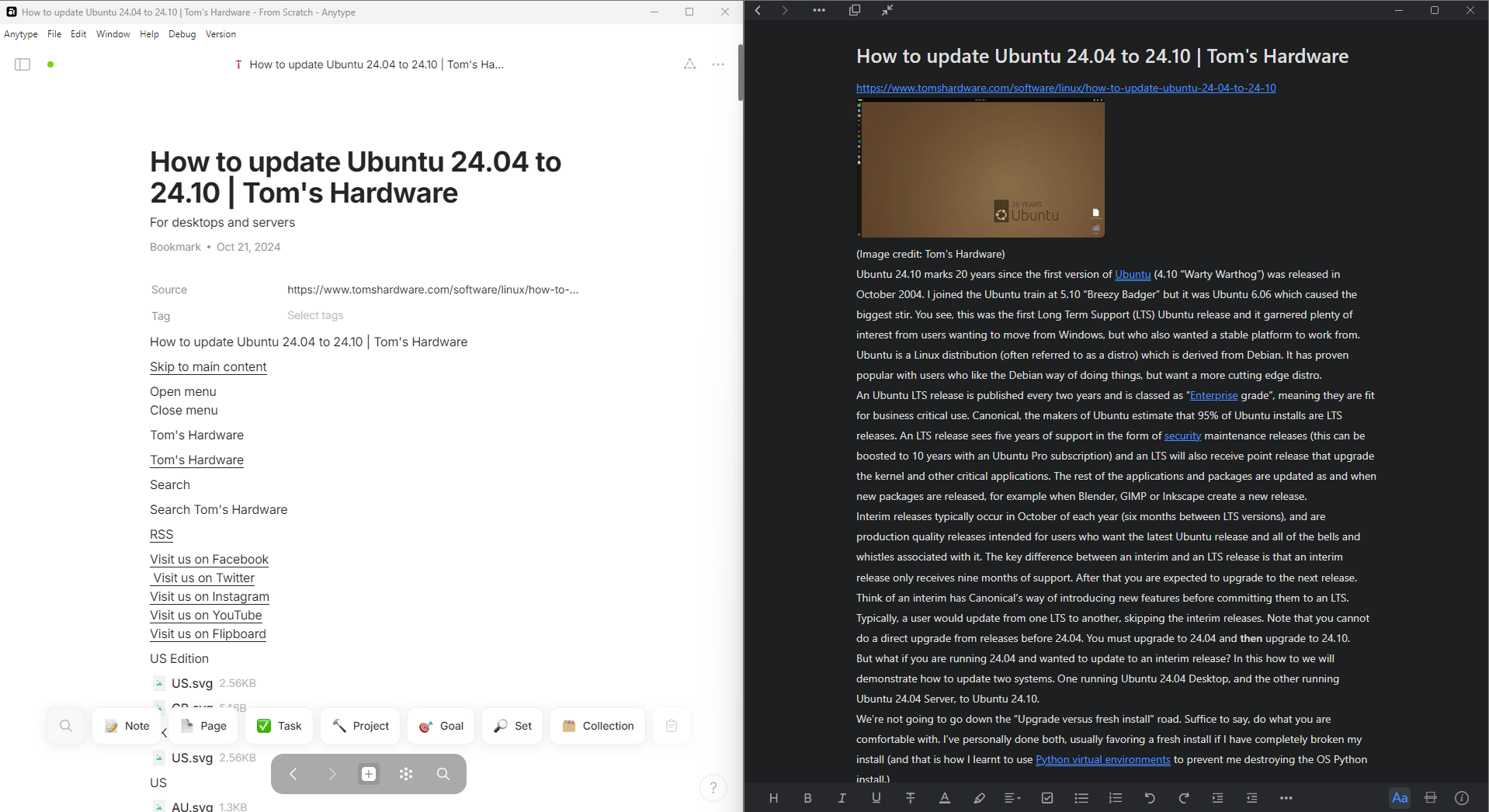Open the Tag 'Select tags' dropdown
Viewport: 1489px width, 812px height.
315,316
